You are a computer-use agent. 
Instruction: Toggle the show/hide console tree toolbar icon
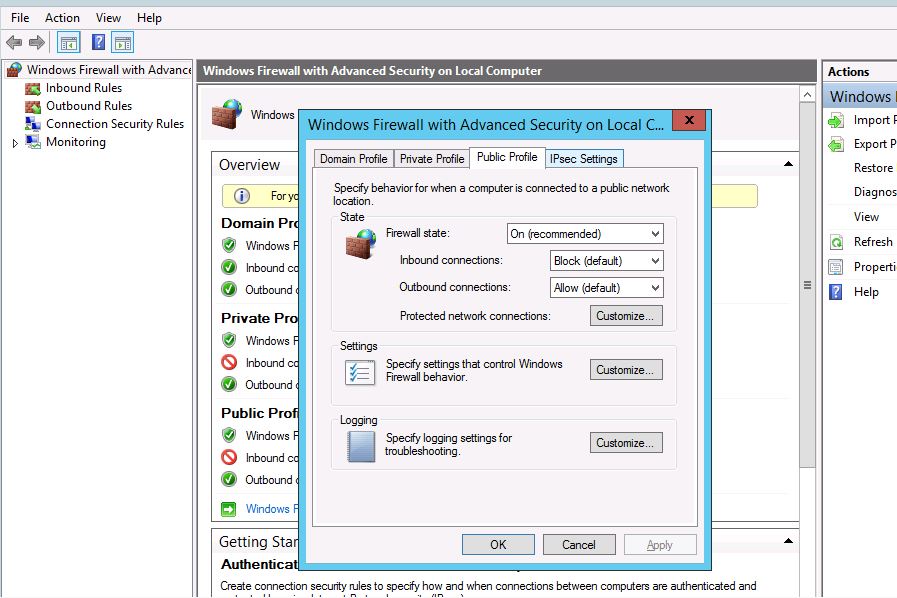[69, 42]
